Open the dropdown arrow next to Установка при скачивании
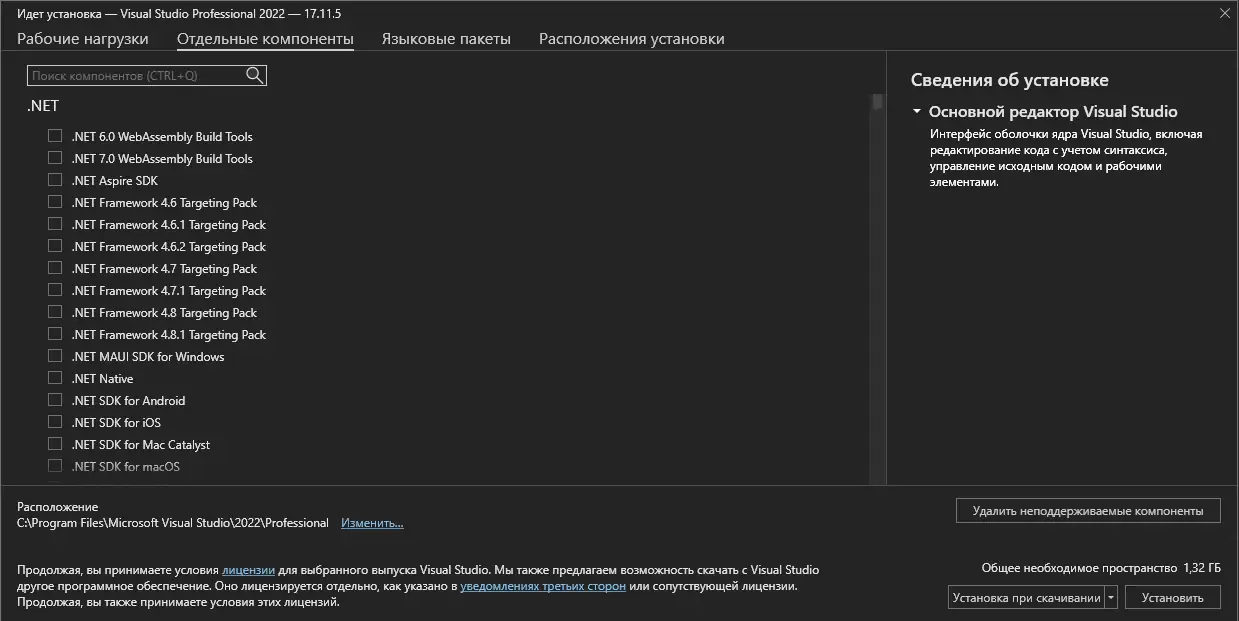Image resolution: width=1239 pixels, height=621 pixels. click(x=1111, y=598)
